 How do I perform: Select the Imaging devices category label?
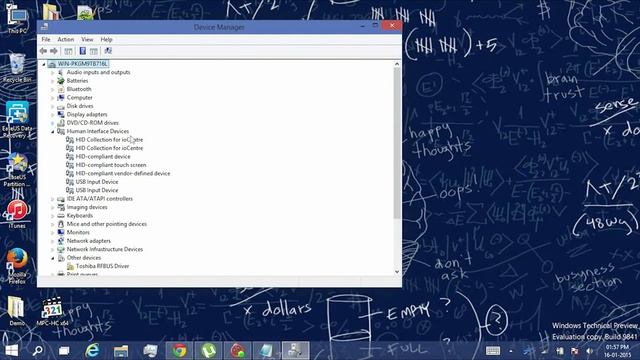(87, 207)
